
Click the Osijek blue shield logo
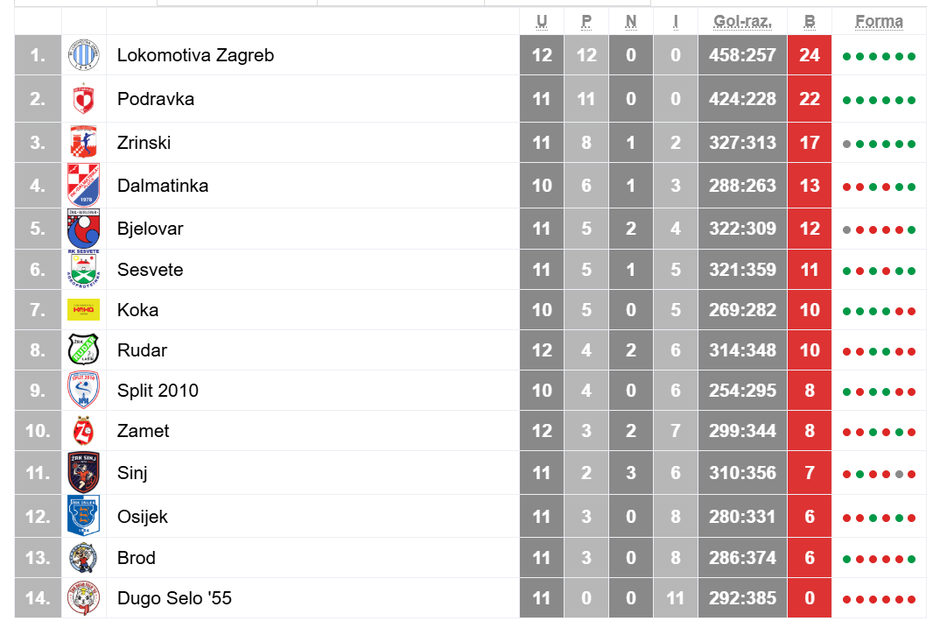pos(83,516)
